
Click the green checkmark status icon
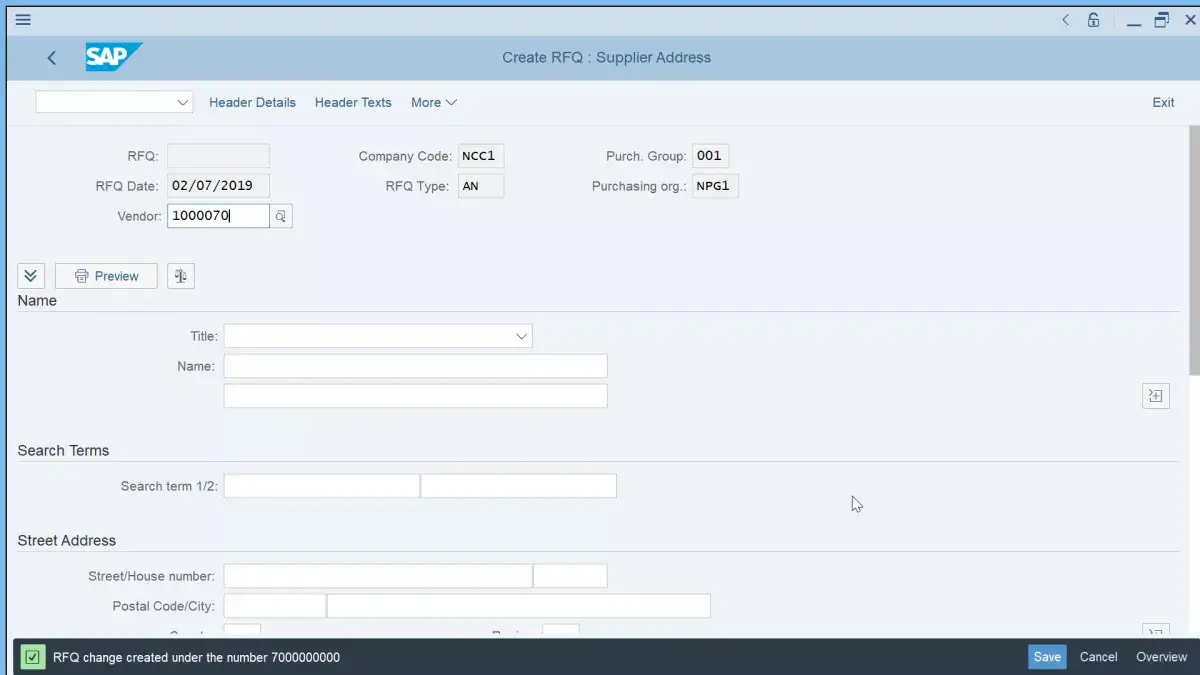click(x=33, y=657)
